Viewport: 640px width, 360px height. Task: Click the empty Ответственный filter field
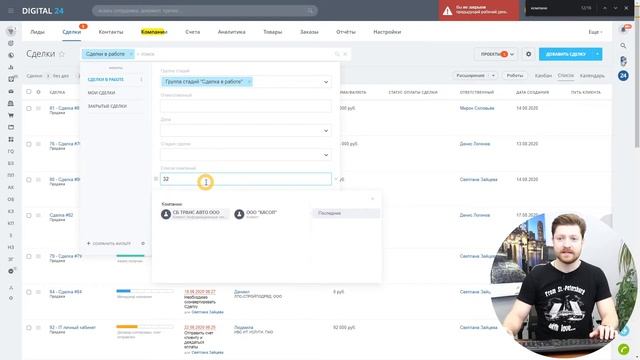point(246,106)
